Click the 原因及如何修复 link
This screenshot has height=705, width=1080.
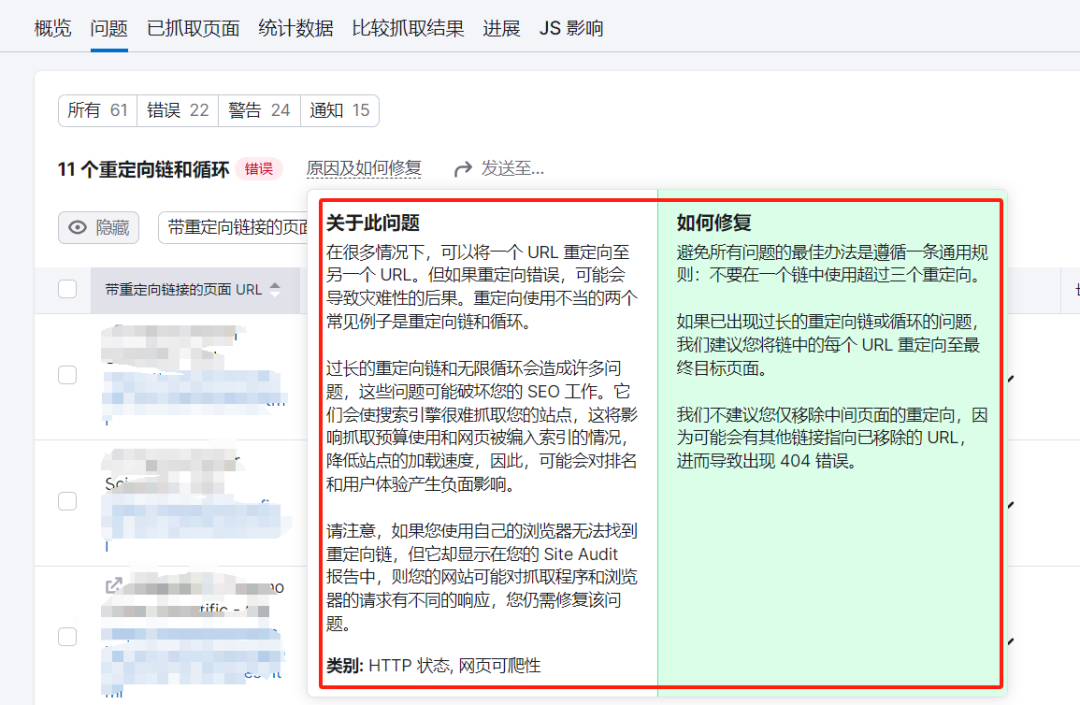[364, 169]
